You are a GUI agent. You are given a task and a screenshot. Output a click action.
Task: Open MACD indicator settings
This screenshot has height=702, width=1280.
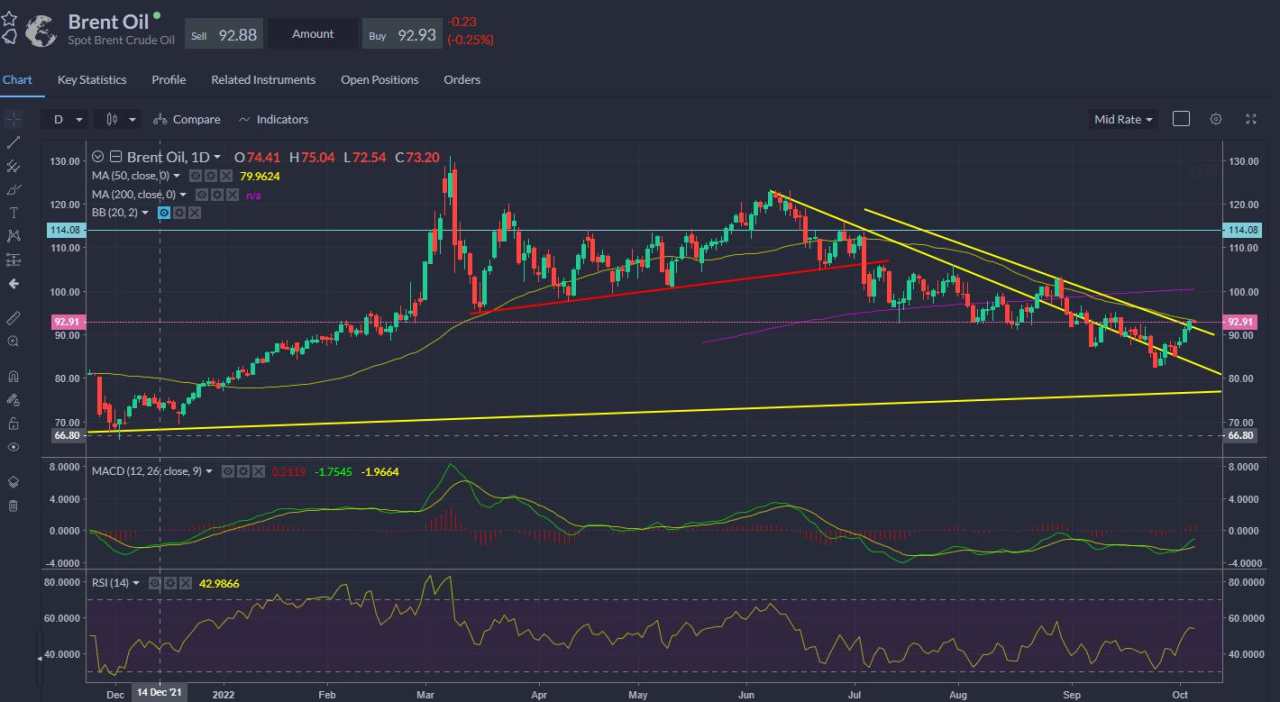click(x=243, y=471)
